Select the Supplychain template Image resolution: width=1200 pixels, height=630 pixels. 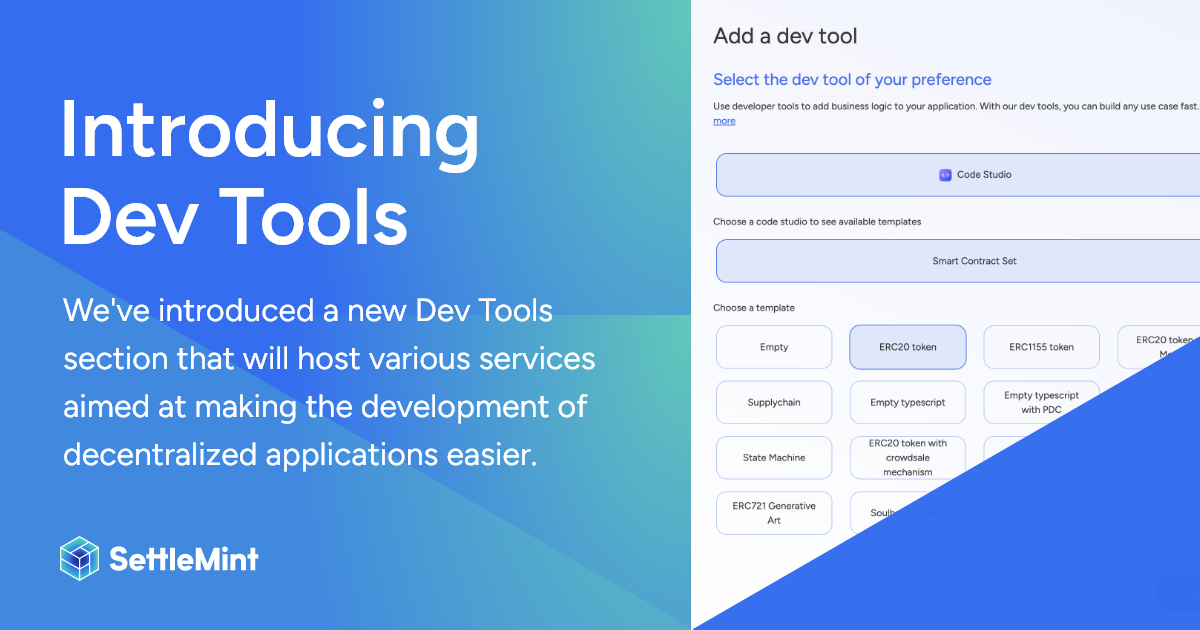pyautogui.click(x=774, y=402)
